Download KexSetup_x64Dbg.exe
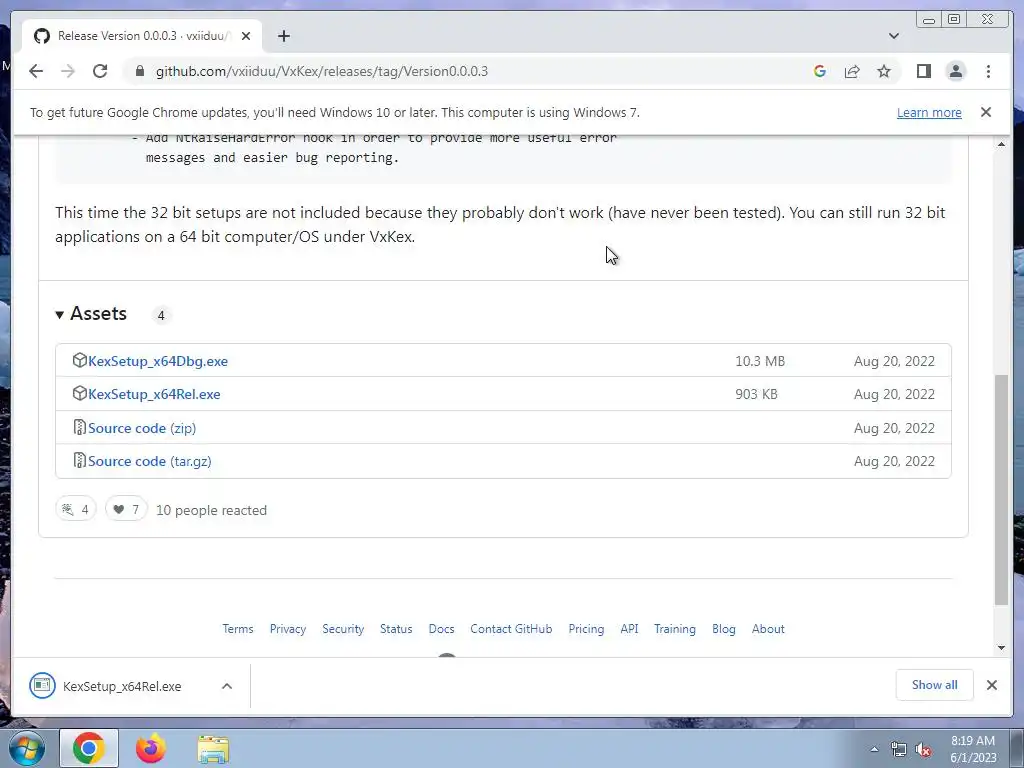This screenshot has height=768, width=1024. tap(157, 361)
